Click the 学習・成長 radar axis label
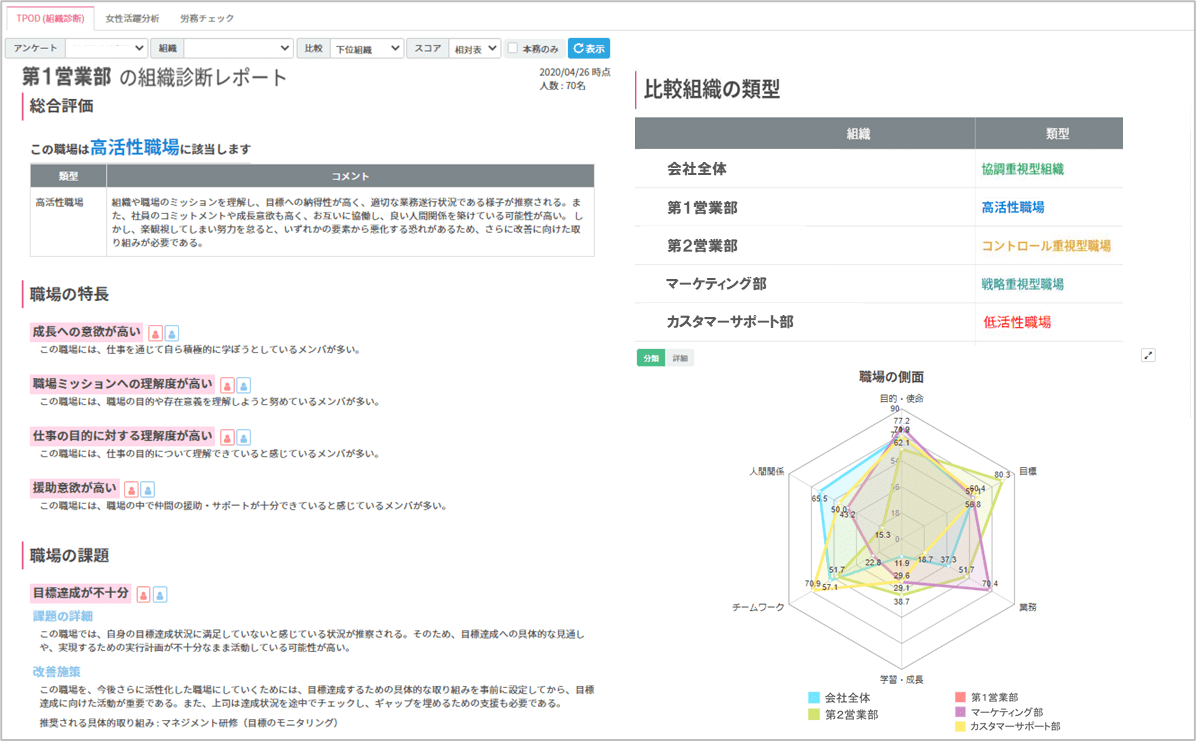Image resolution: width=1196 pixels, height=741 pixels. point(902,679)
